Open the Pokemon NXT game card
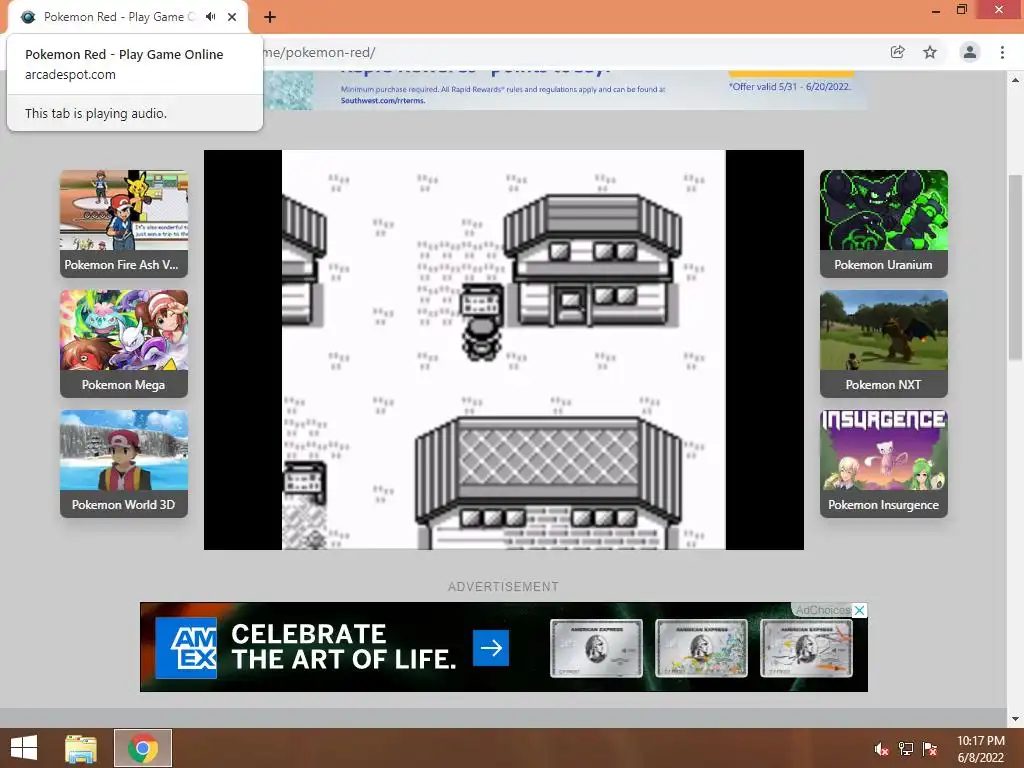1024x768 pixels. coord(884,344)
